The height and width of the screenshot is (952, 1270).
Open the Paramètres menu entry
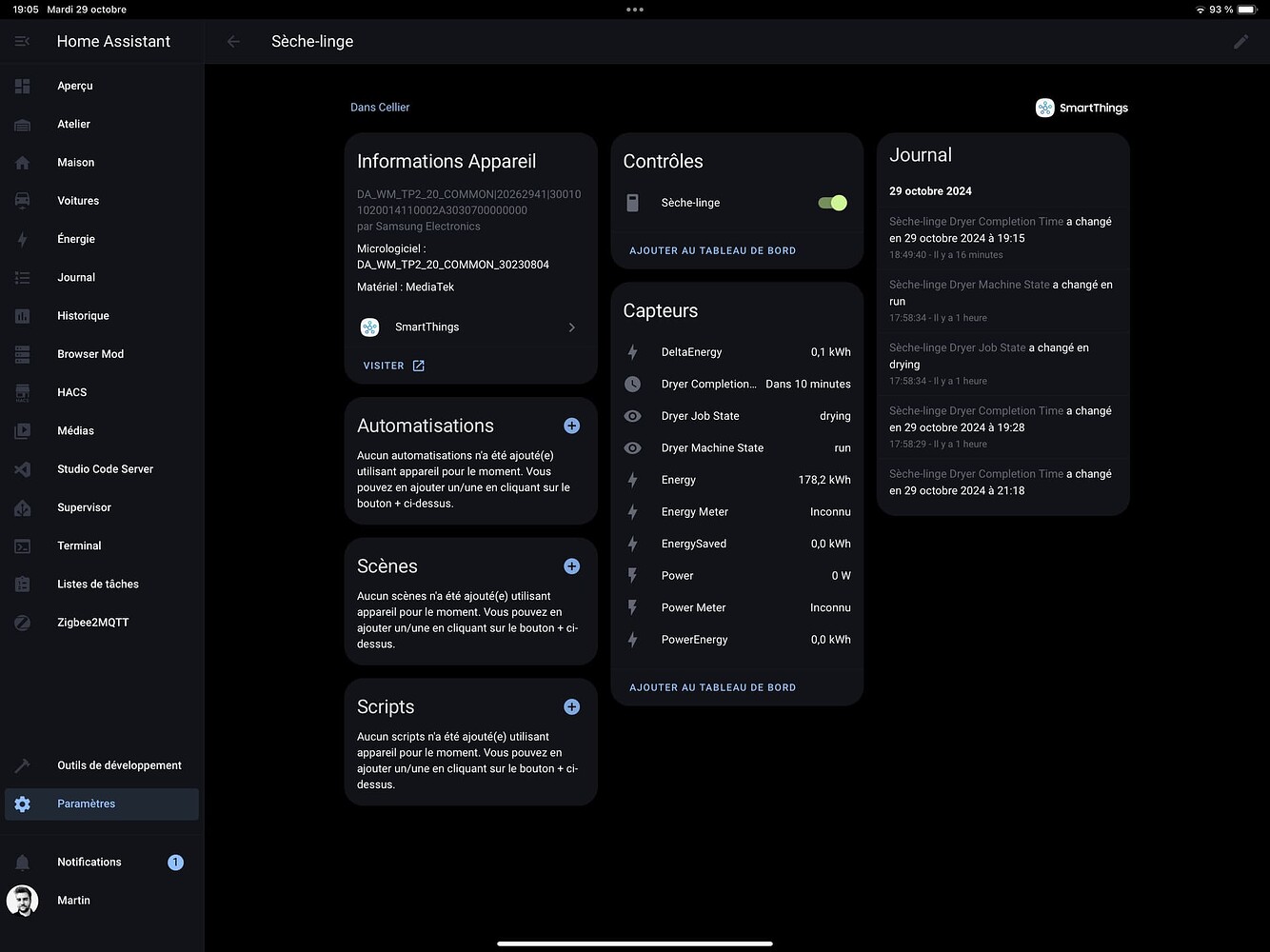87,803
